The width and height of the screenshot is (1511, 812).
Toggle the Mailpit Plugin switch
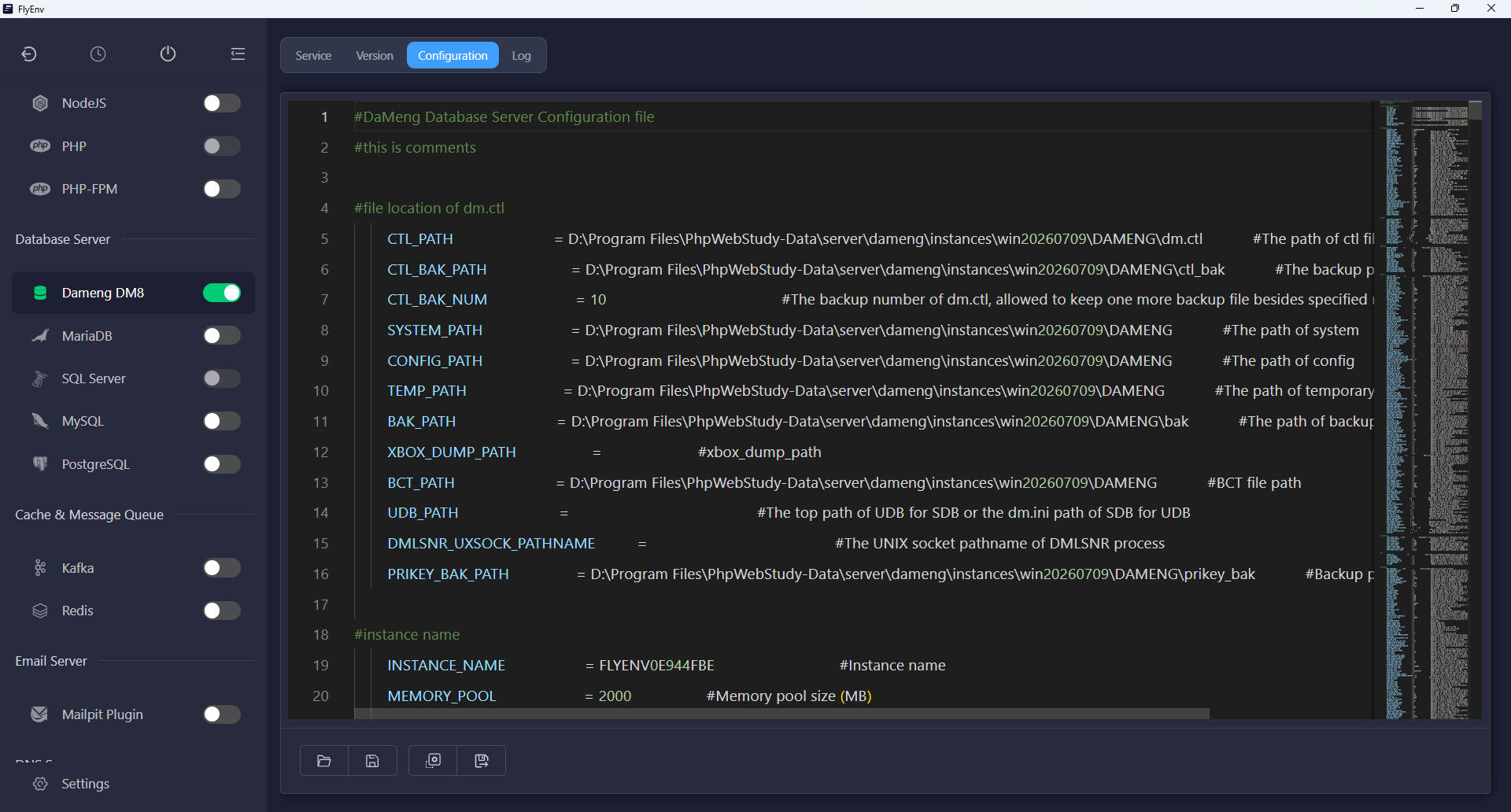click(x=221, y=714)
